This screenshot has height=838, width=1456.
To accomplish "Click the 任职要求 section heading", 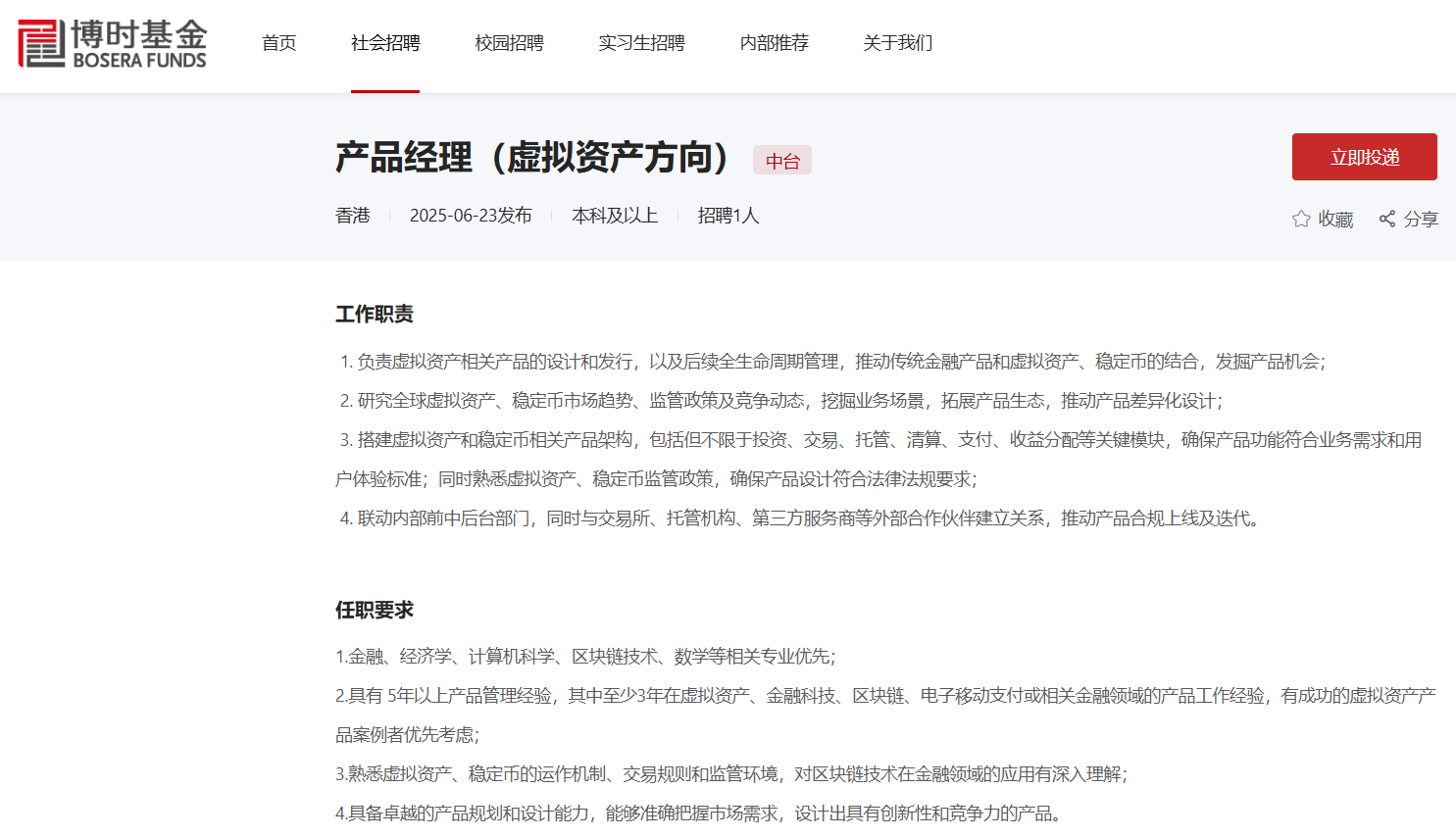I will 374,609.
